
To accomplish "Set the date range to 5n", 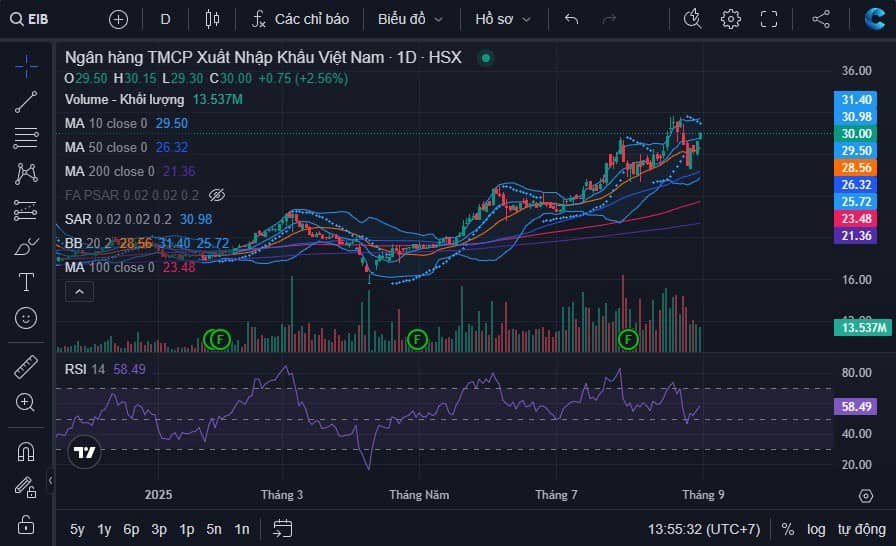I will (214, 529).
